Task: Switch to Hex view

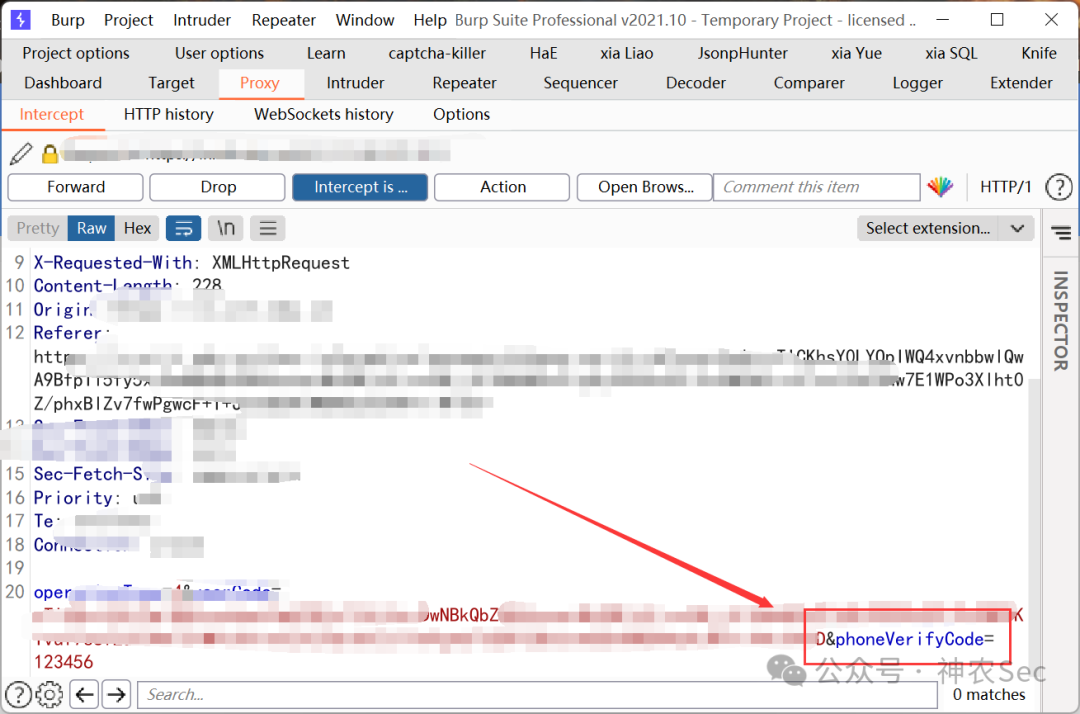Action: pos(137,228)
